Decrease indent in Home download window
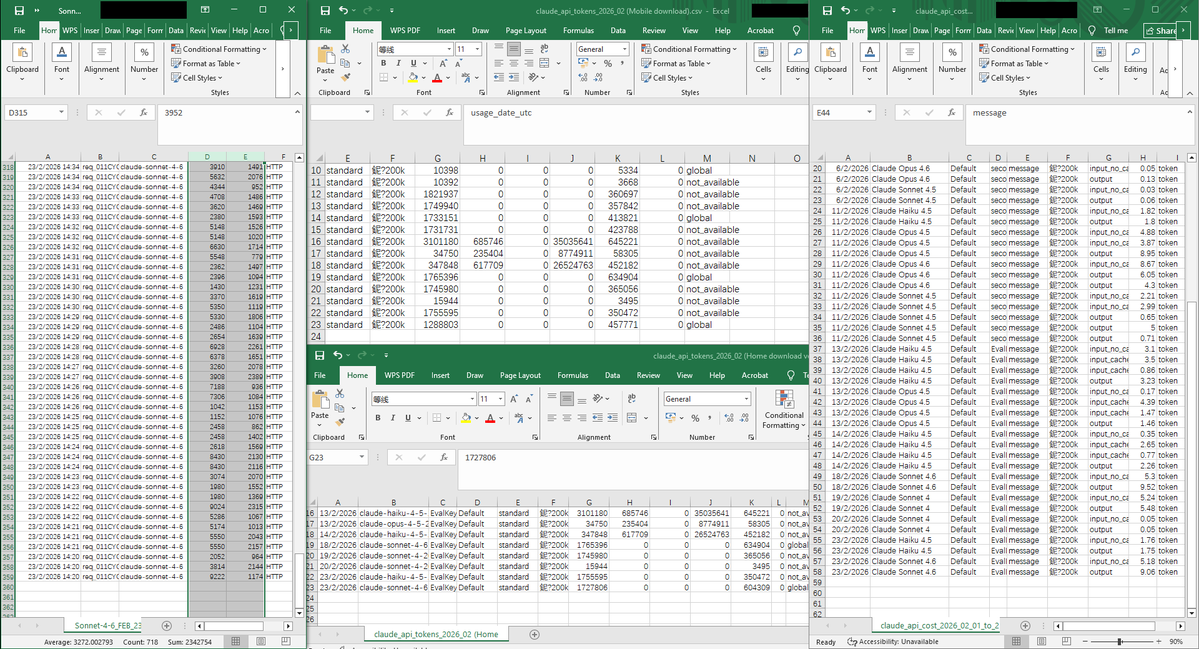 pyautogui.click(x=597, y=418)
